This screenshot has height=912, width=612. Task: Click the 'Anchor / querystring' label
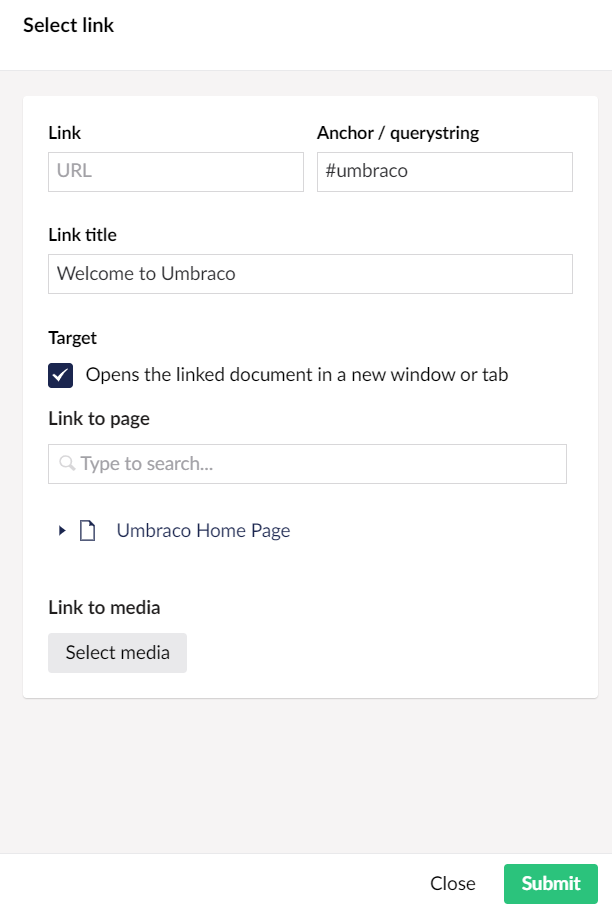point(398,133)
